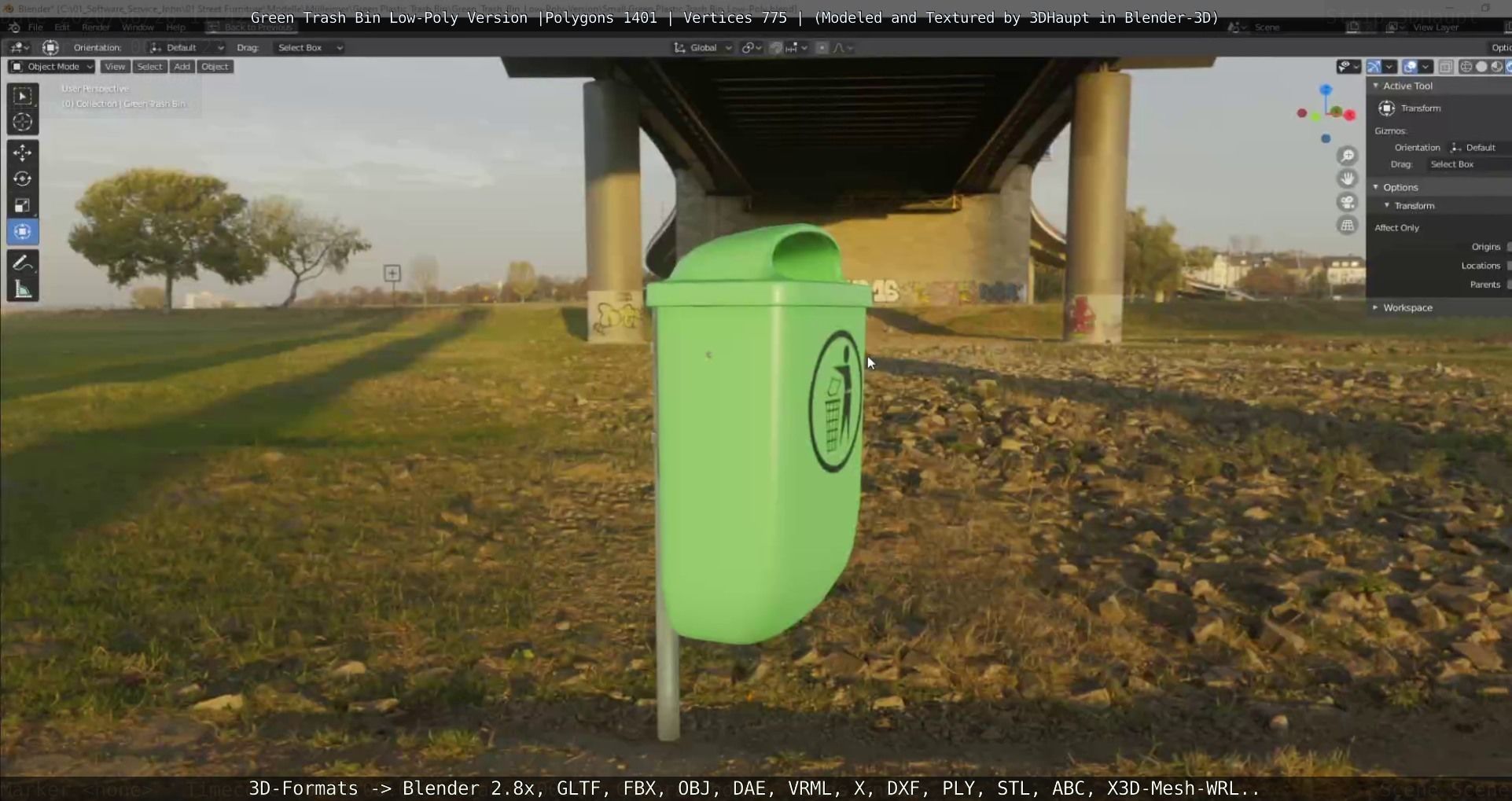The image size is (1512, 801).
Task: Open the viewport Object menu
Action: pyautogui.click(x=215, y=67)
